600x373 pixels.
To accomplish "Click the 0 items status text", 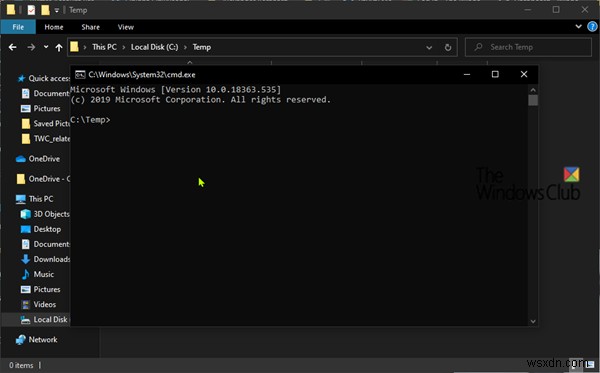I will [x=21, y=365].
